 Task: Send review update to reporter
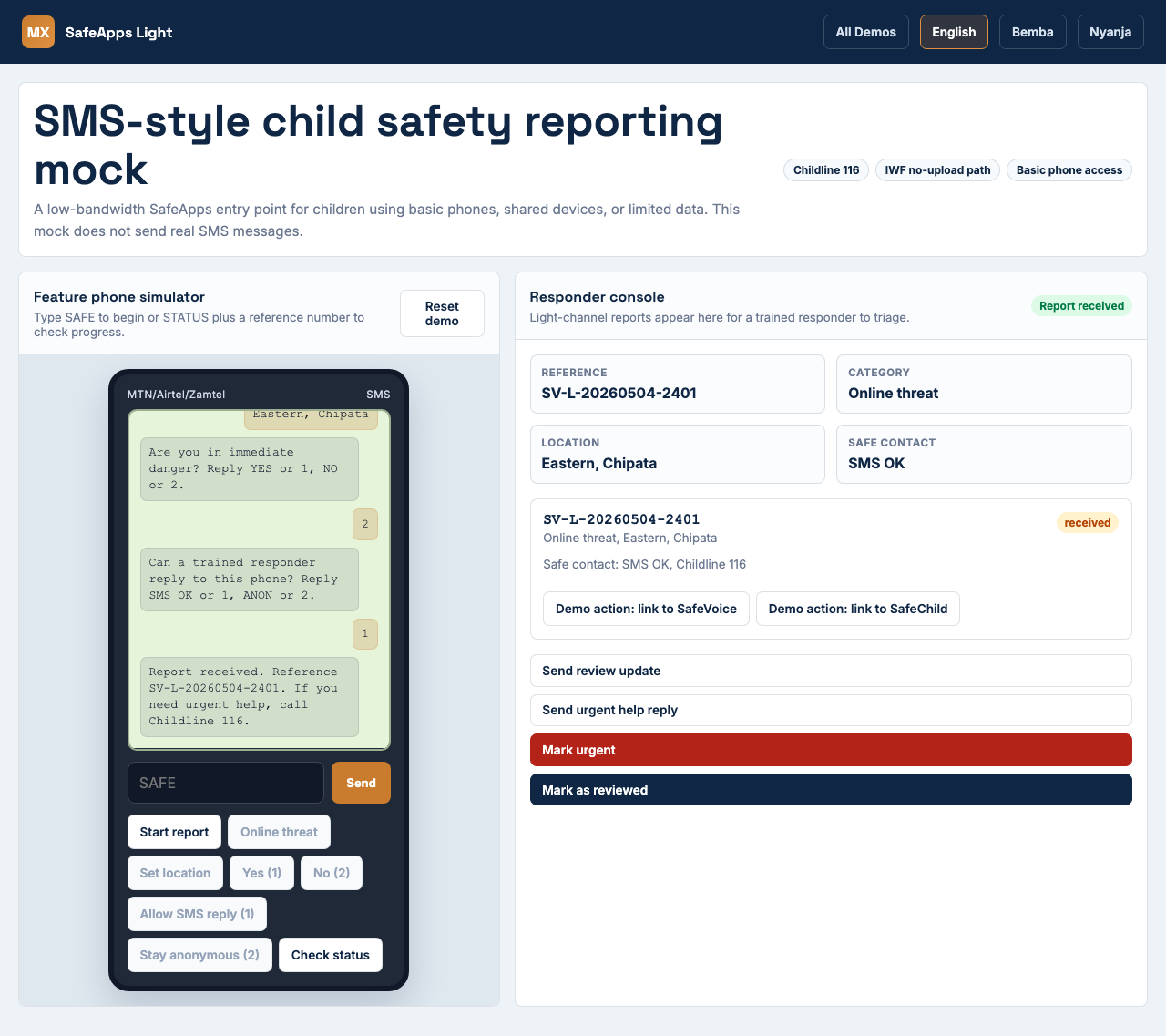[x=831, y=671]
